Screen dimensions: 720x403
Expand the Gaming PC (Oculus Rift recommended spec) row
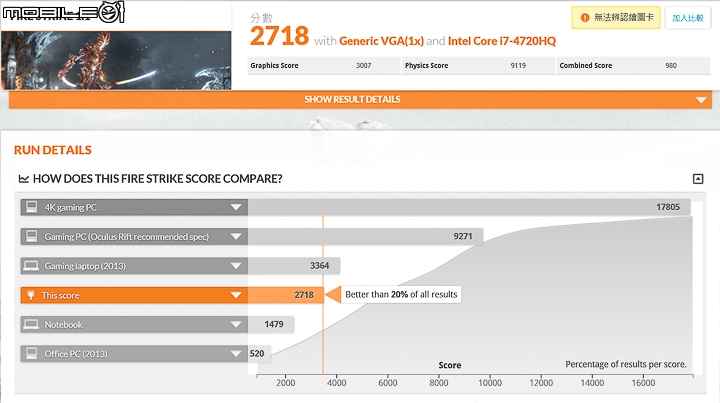coord(236,237)
